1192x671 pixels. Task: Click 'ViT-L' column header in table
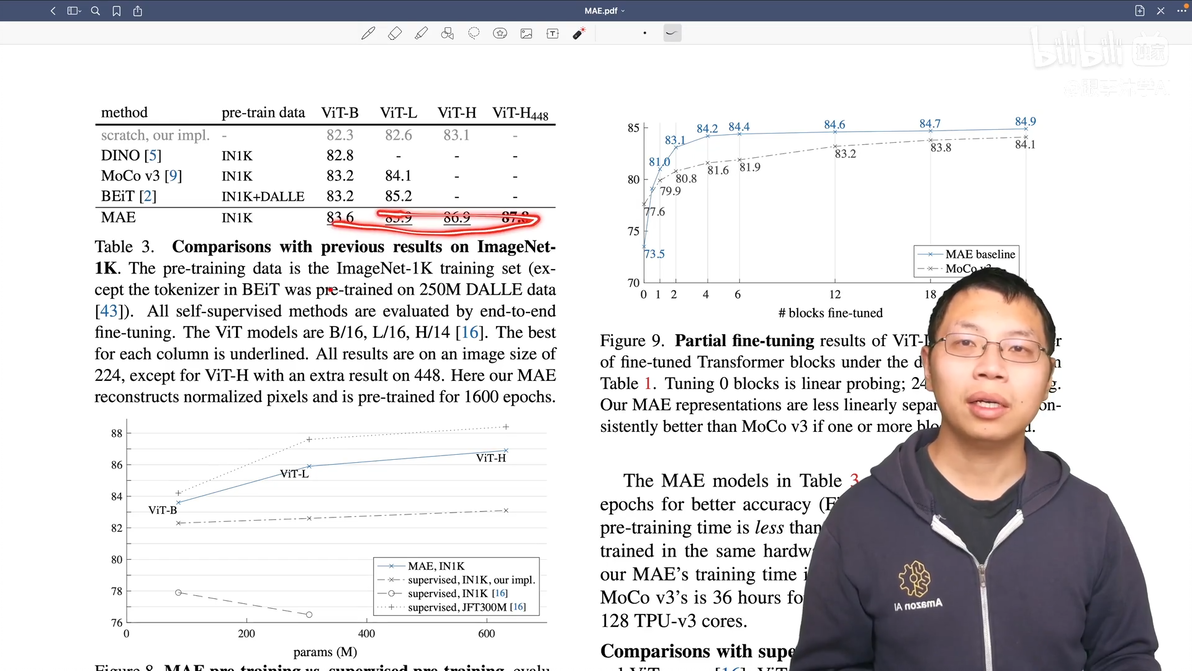(398, 112)
